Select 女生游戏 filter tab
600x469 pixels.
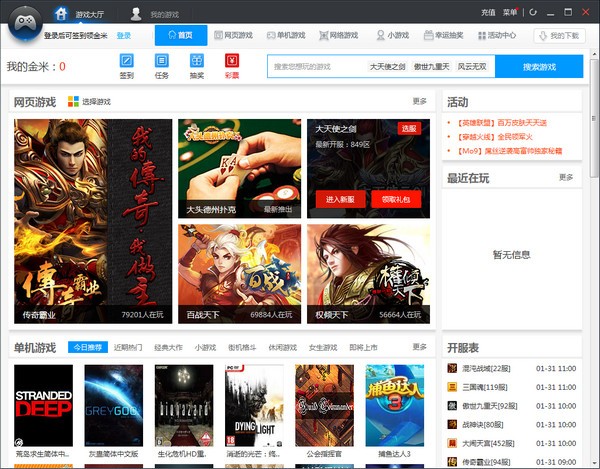pos(323,347)
